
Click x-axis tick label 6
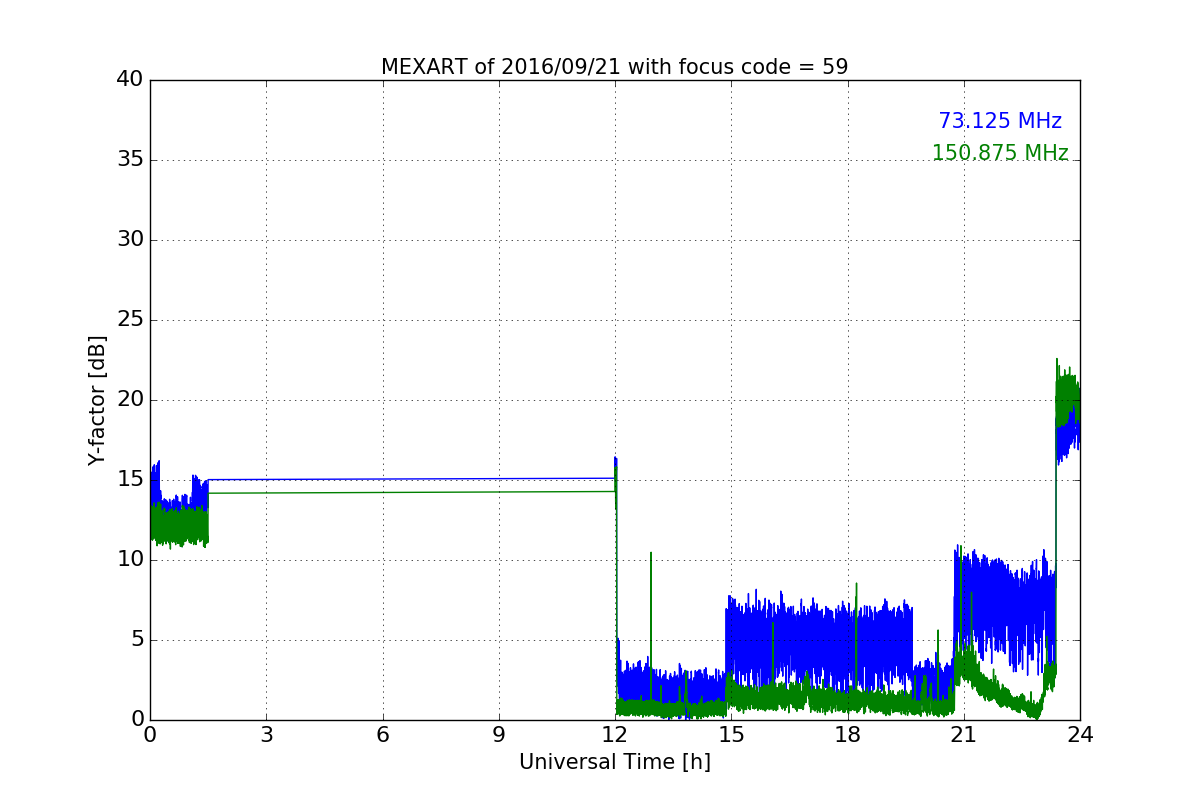pyautogui.click(x=383, y=735)
